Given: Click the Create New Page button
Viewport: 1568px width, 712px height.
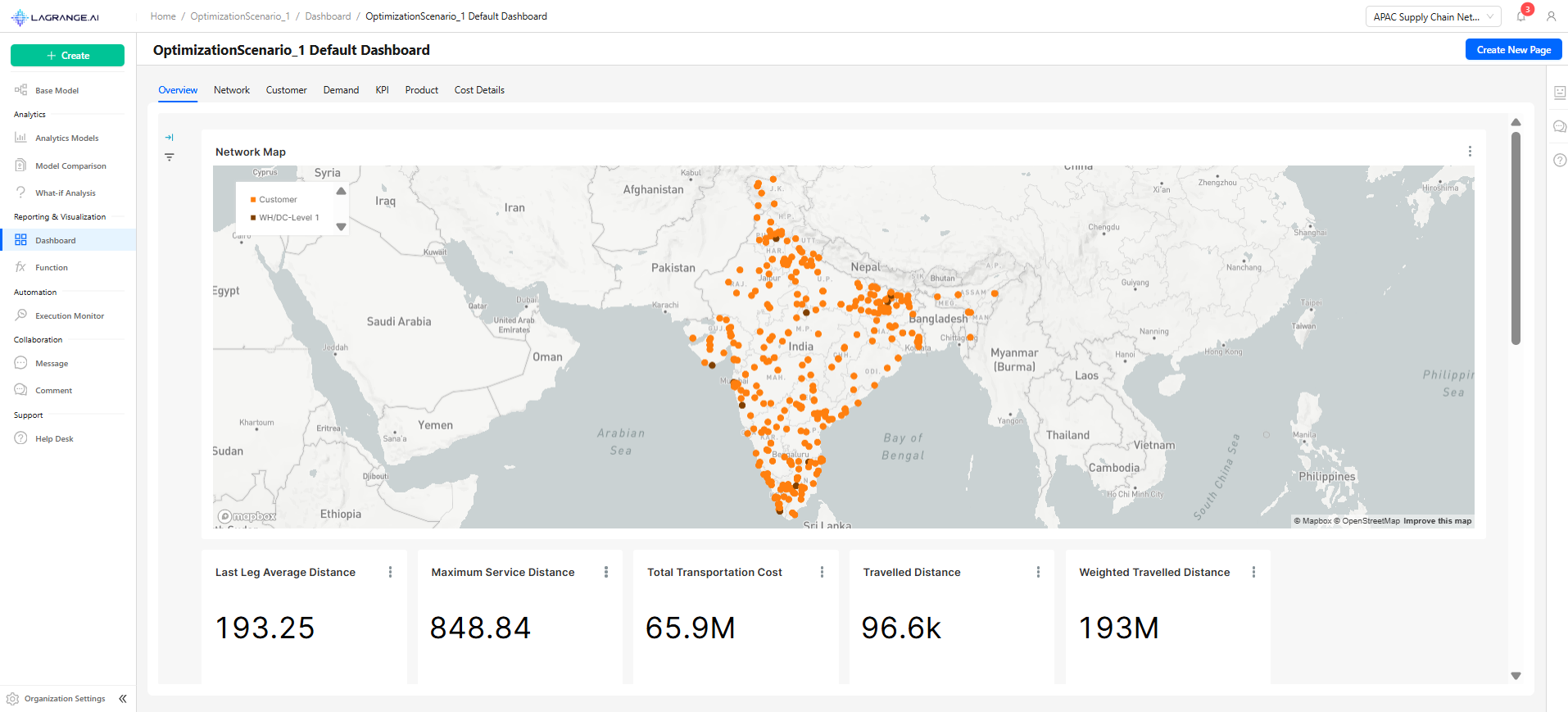Looking at the screenshot, I should pyautogui.click(x=1513, y=50).
